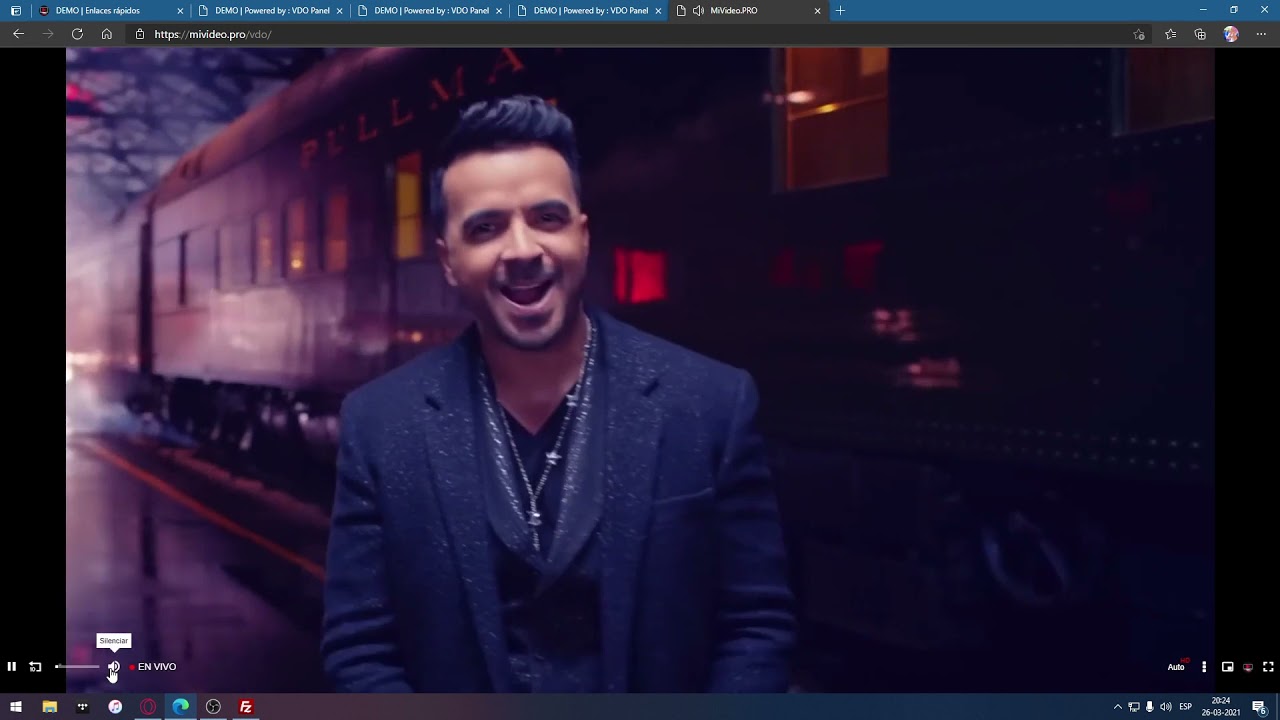
Task: Open OBS Studio from the taskbar
Action: click(213, 707)
